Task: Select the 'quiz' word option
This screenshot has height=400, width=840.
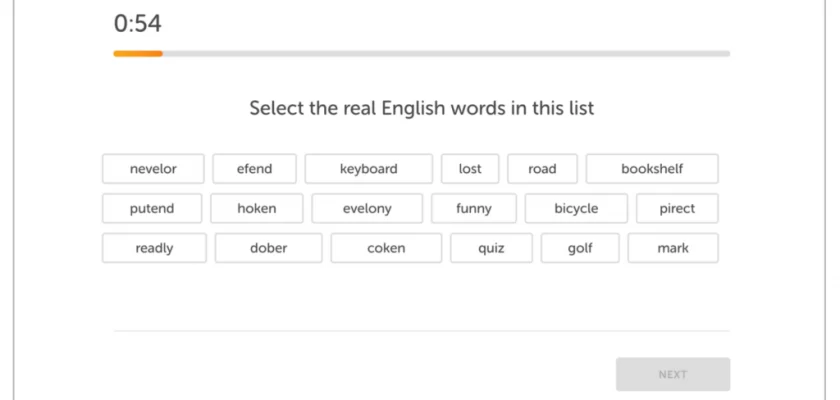Action: pyautogui.click(x=491, y=248)
